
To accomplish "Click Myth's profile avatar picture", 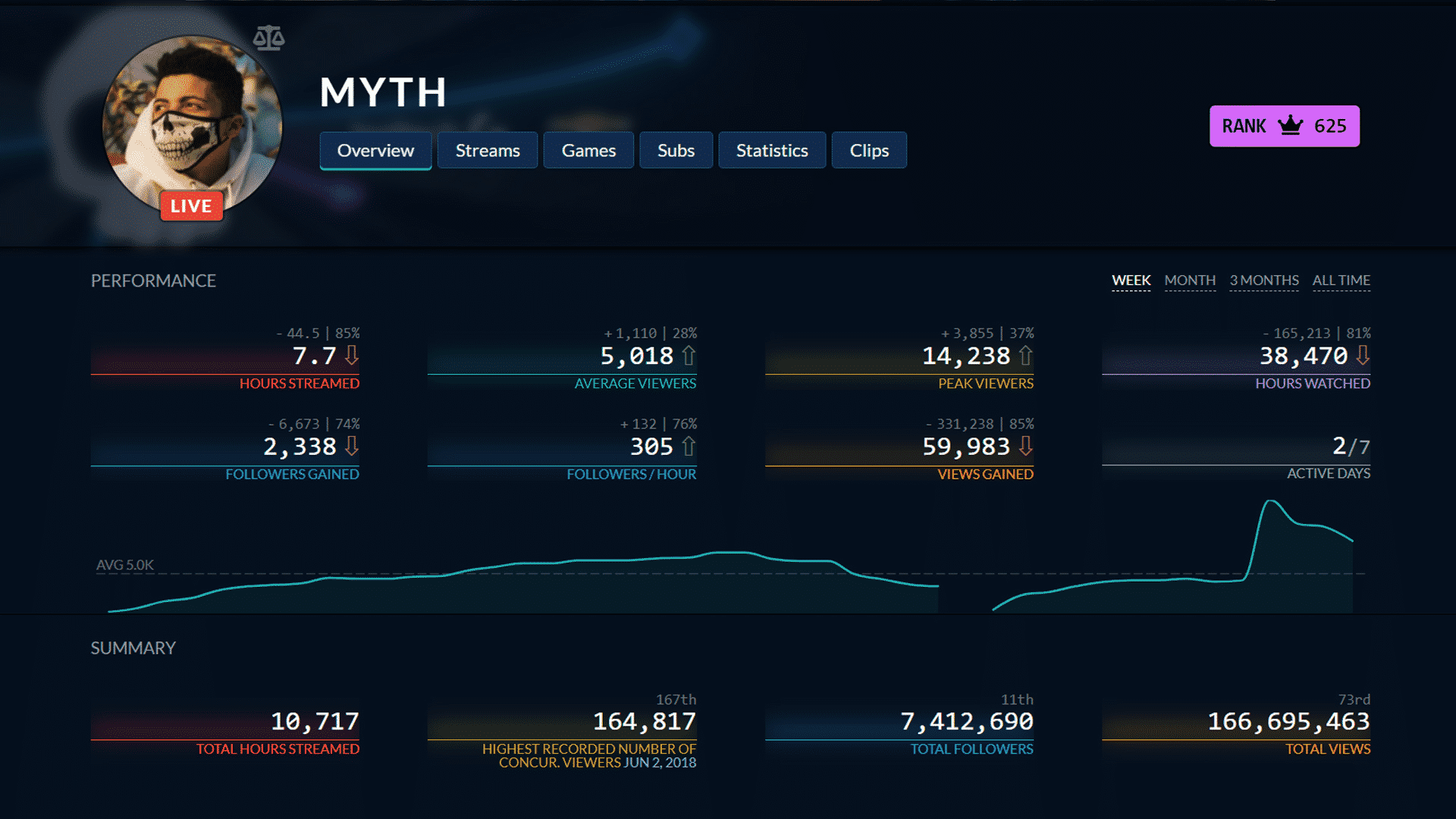I will click(193, 125).
